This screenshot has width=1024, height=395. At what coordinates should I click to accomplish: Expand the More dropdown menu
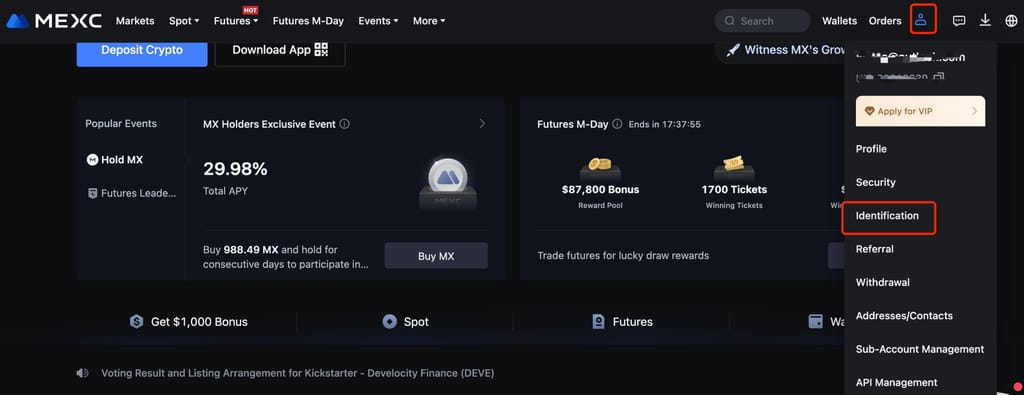tap(429, 21)
